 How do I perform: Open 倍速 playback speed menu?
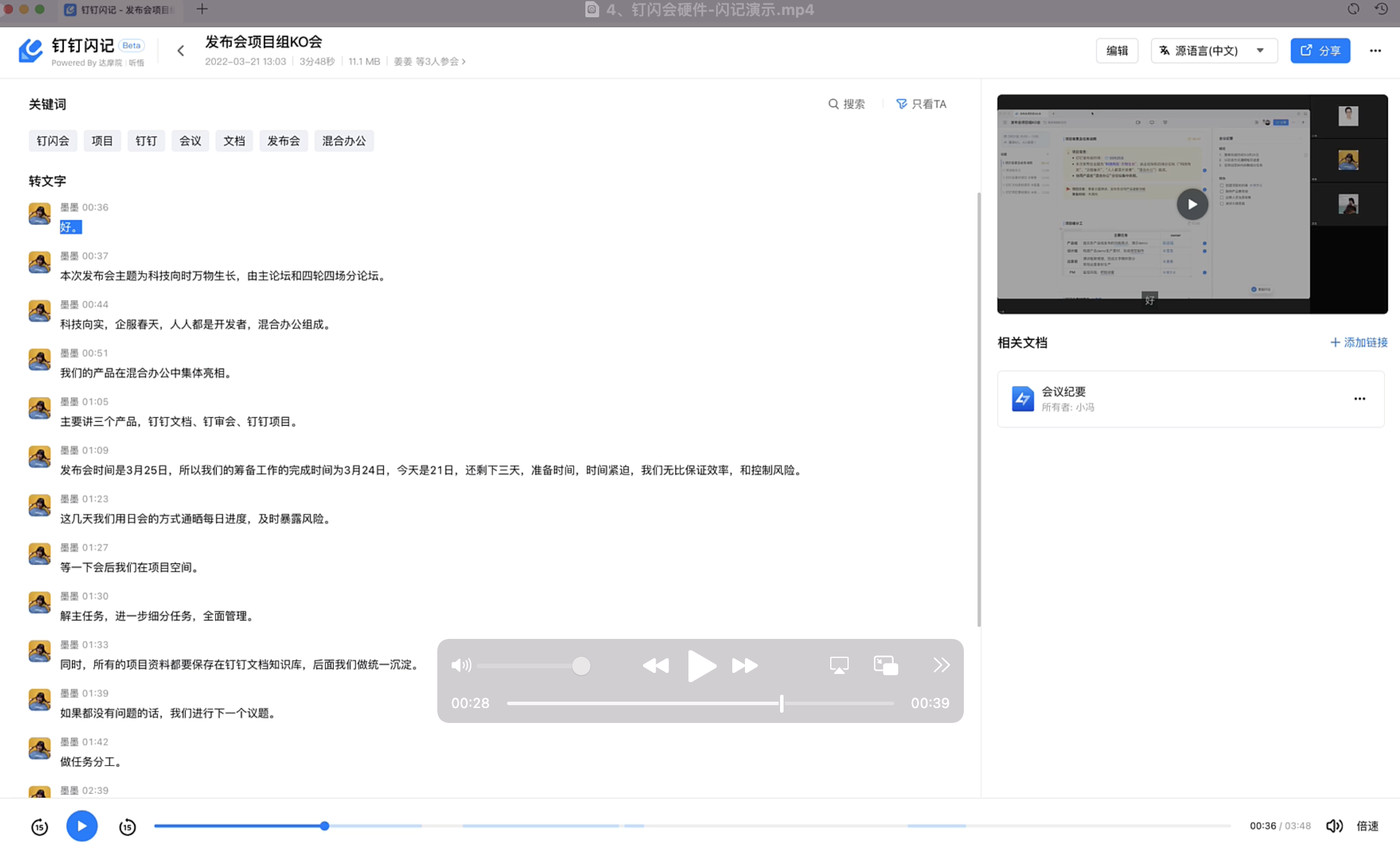[1367, 826]
